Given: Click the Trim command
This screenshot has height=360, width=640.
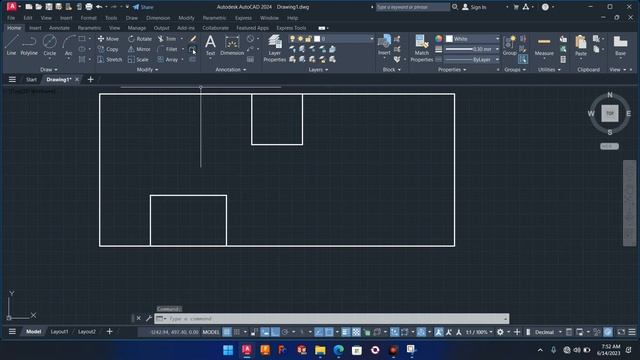Looking at the screenshot, I should point(167,39).
